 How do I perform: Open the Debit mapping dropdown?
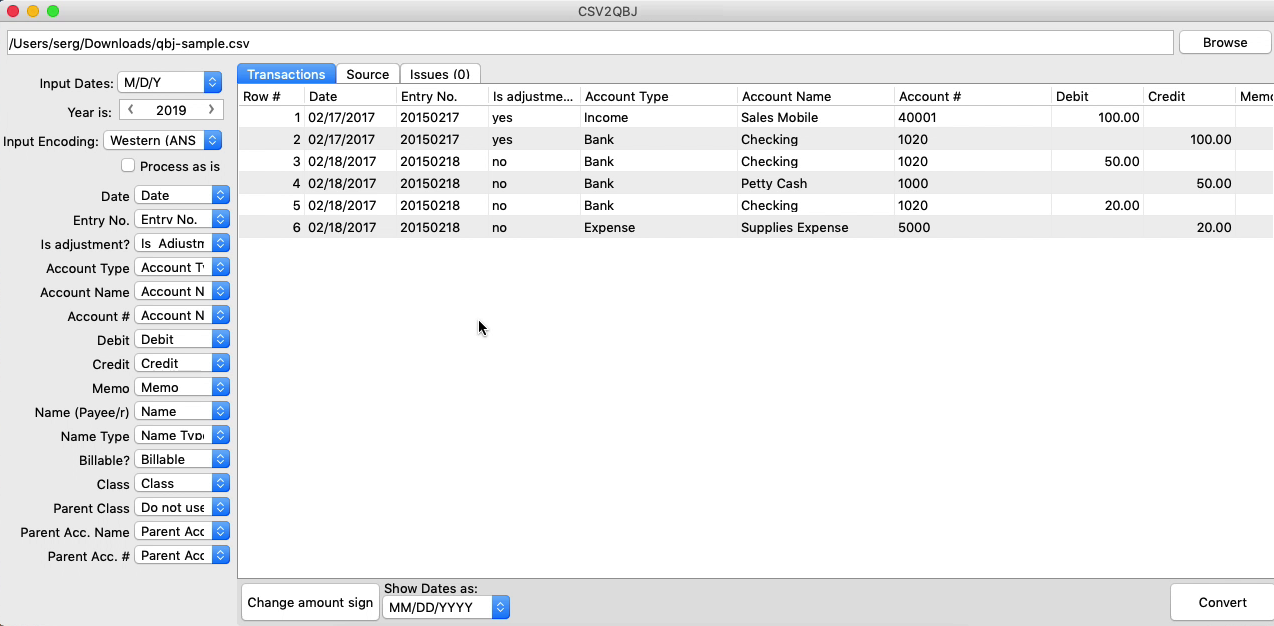(x=182, y=339)
